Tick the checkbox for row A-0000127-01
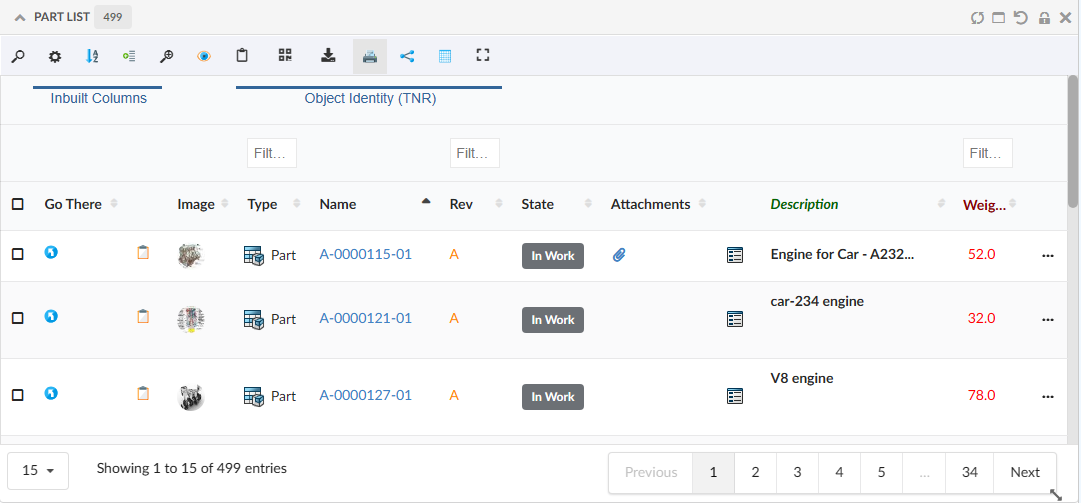 18,395
